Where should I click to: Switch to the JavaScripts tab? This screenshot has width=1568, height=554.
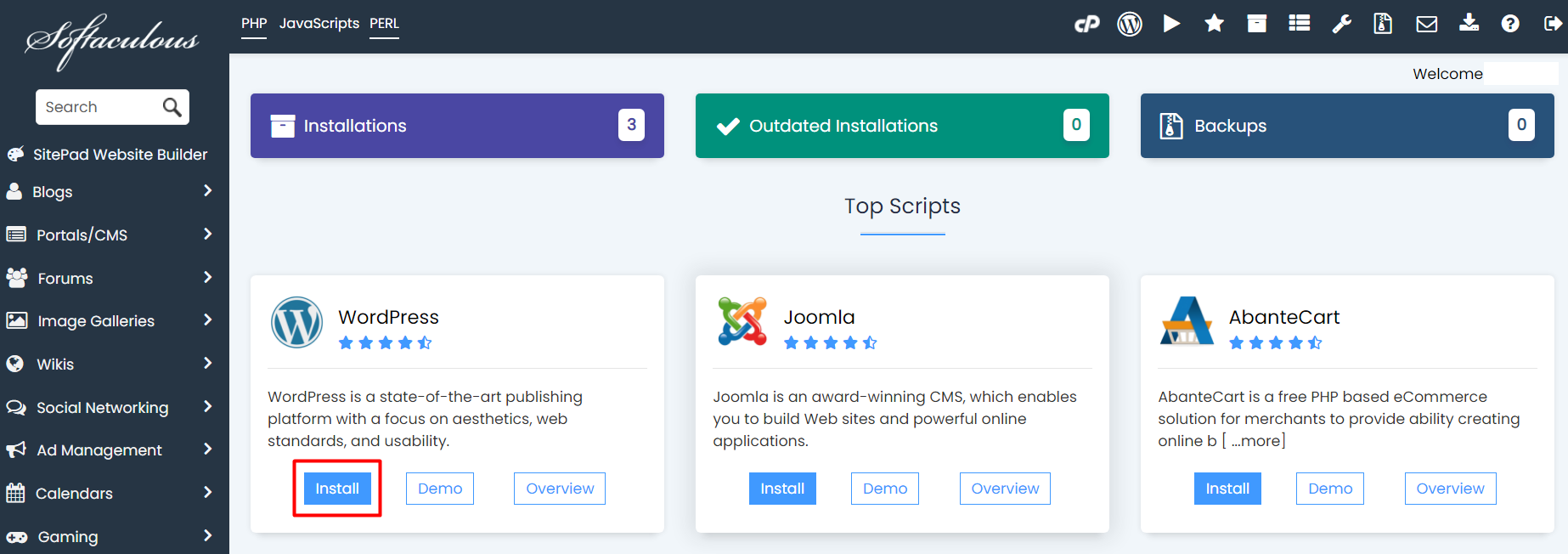click(319, 24)
